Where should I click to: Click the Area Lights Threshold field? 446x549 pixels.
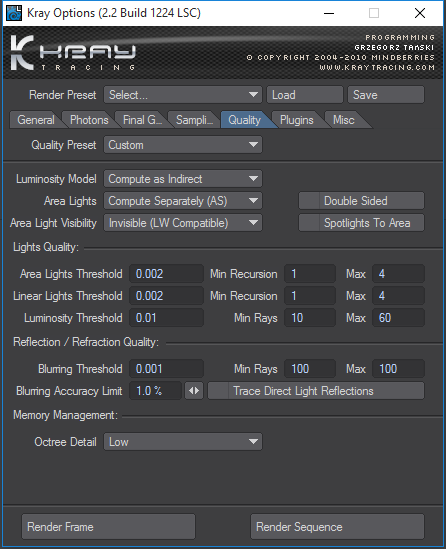(166, 274)
